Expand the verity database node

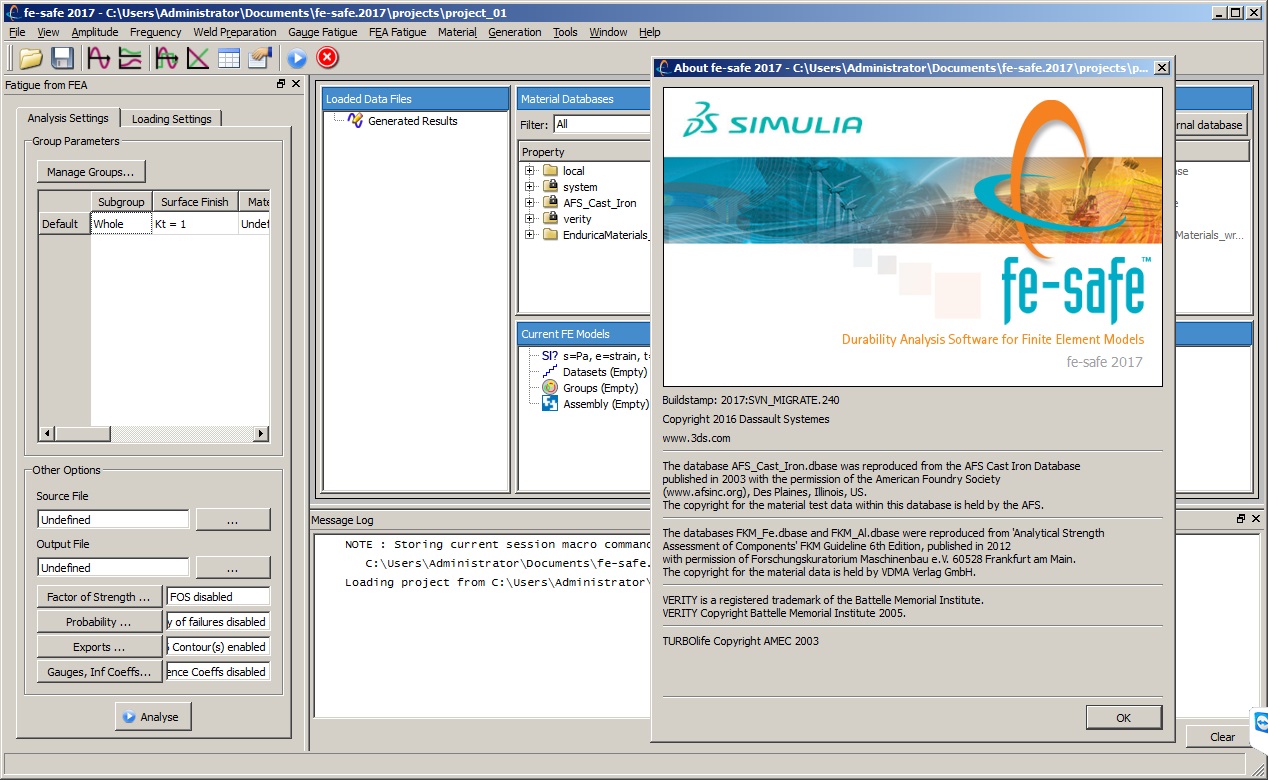coord(529,219)
